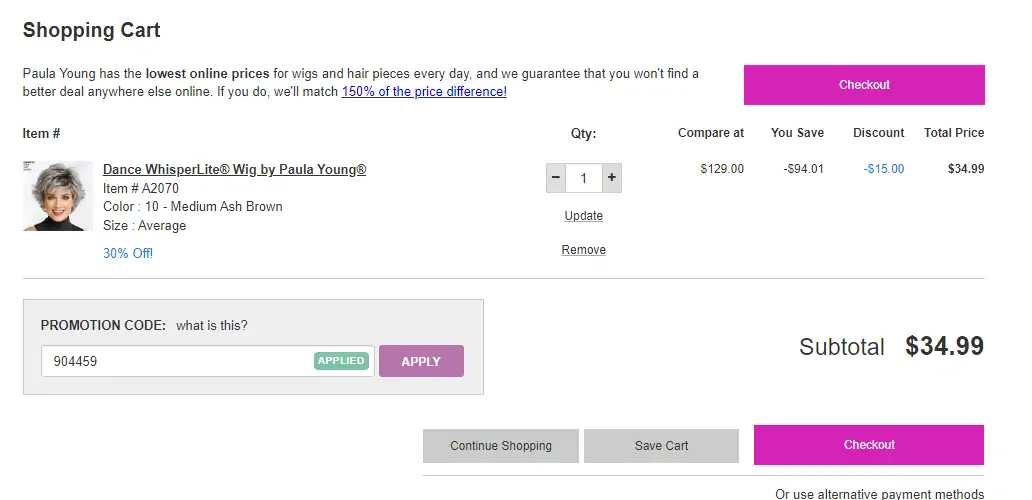The height and width of the screenshot is (500, 1032).
Task: Click the 30% Off! promotion text
Action: click(x=128, y=253)
